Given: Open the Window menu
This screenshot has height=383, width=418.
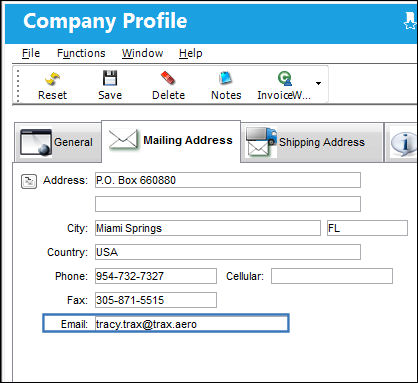Looking at the screenshot, I should [x=142, y=53].
